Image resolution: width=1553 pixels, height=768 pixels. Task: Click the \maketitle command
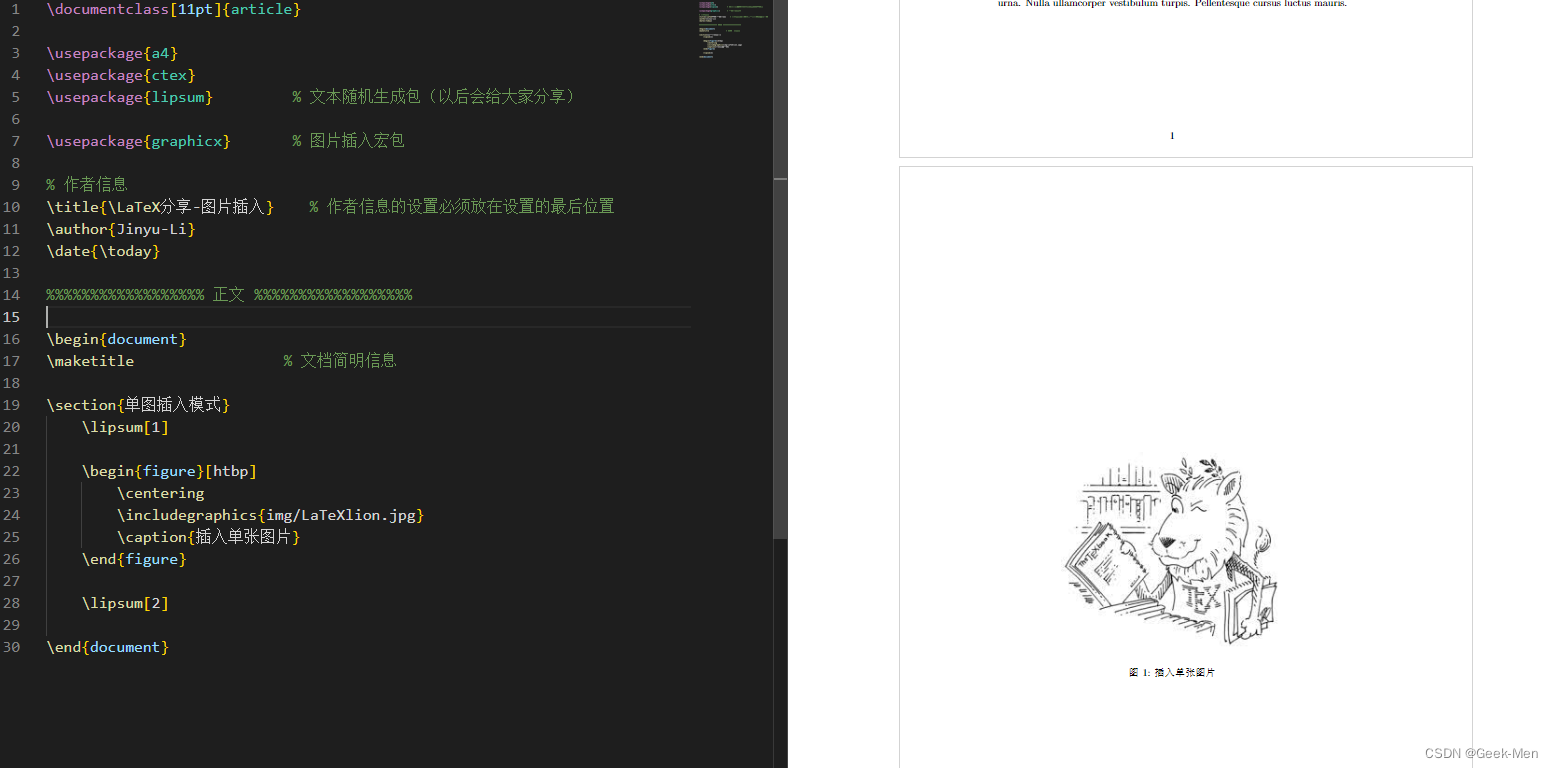point(90,361)
